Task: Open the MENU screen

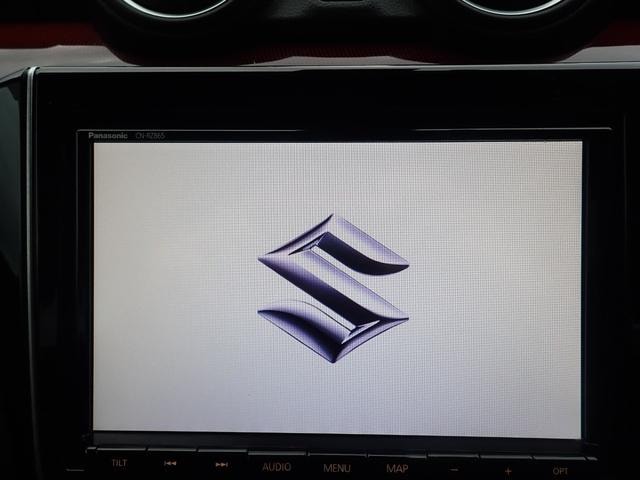Action: 337,468
